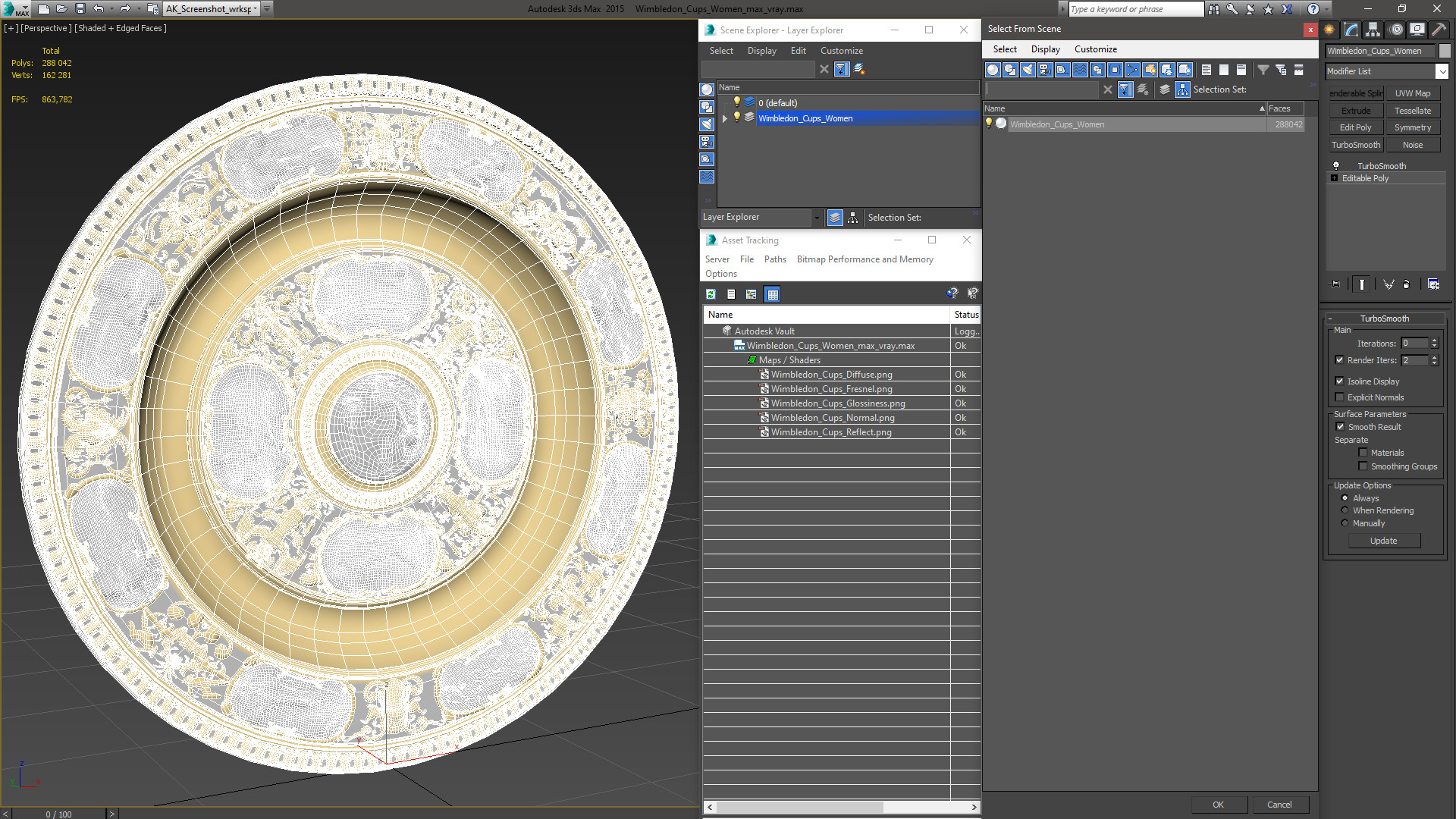The height and width of the screenshot is (819, 1456).
Task: Click Select None icon in Select From Scene toolbar
Action: (1224, 70)
